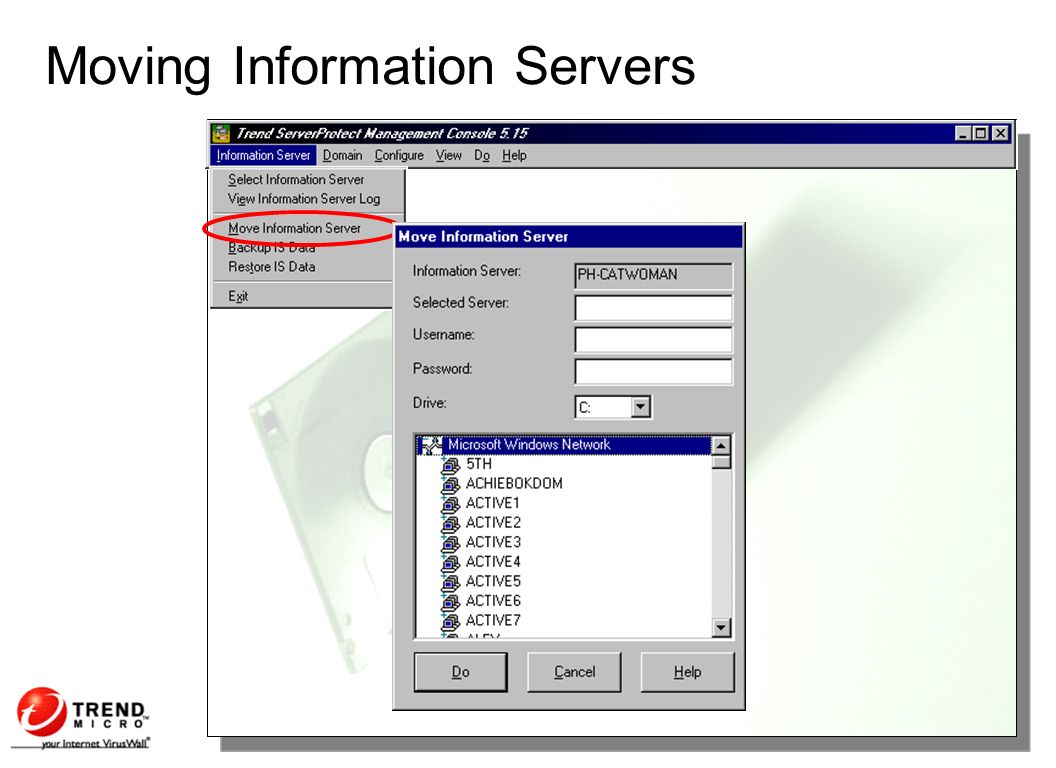Select the ACHIEBOKDOM domain
Image resolution: width=1056 pixels, height=768 pixels.
click(x=514, y=484)
